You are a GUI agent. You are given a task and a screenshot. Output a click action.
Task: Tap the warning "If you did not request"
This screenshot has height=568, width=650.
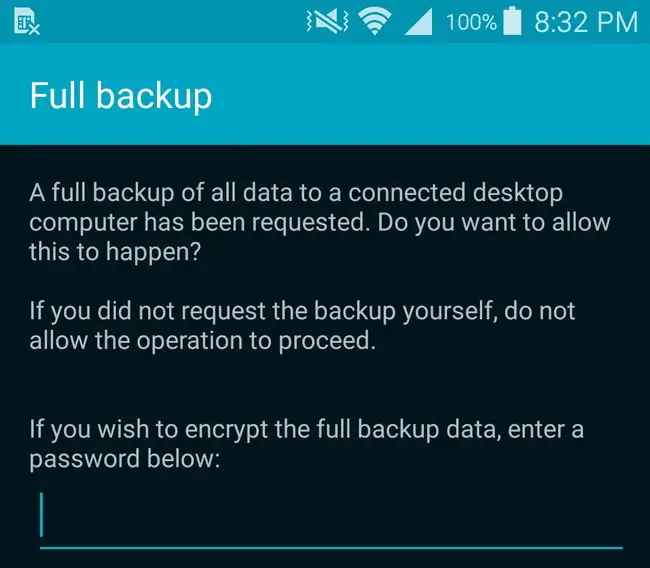point(302,326)
